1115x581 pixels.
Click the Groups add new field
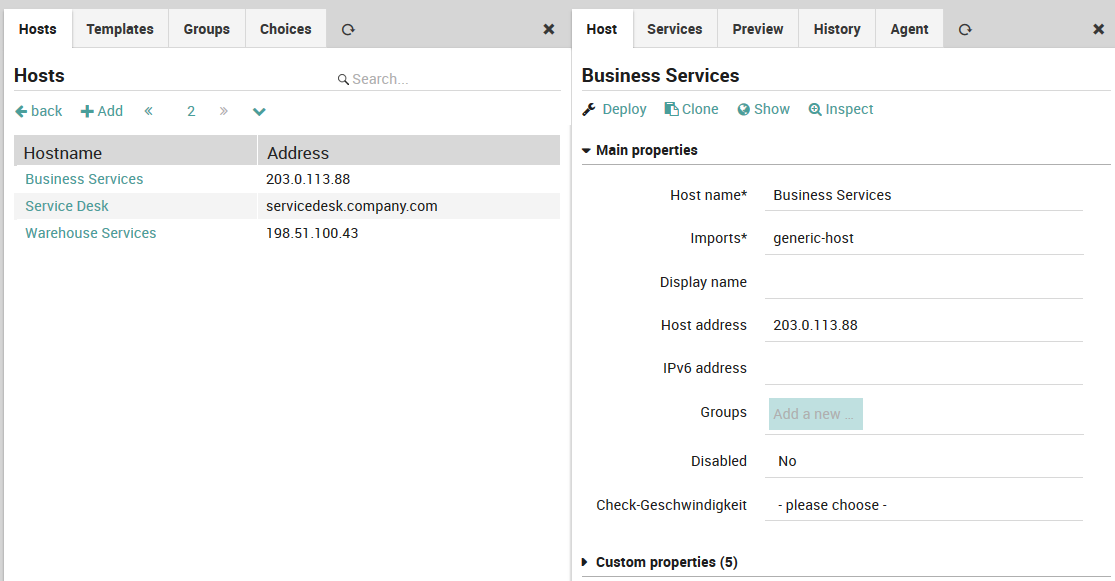tap(815, 414)
